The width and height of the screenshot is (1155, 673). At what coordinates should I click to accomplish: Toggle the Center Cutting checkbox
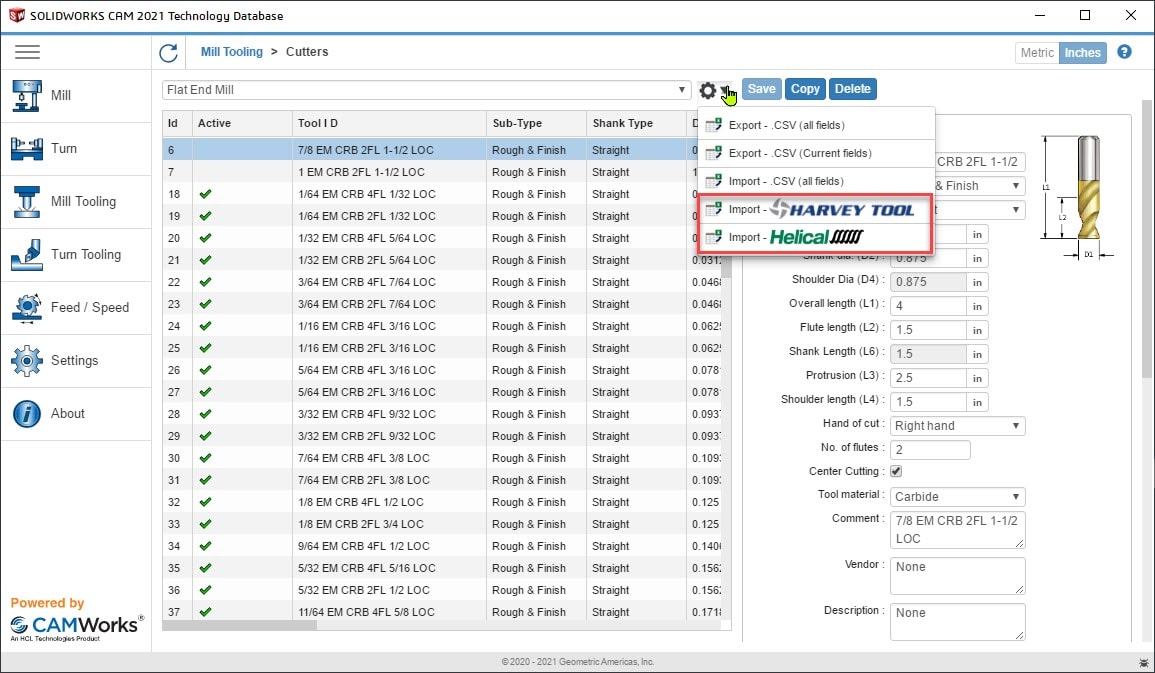click(x=896, y=471)
